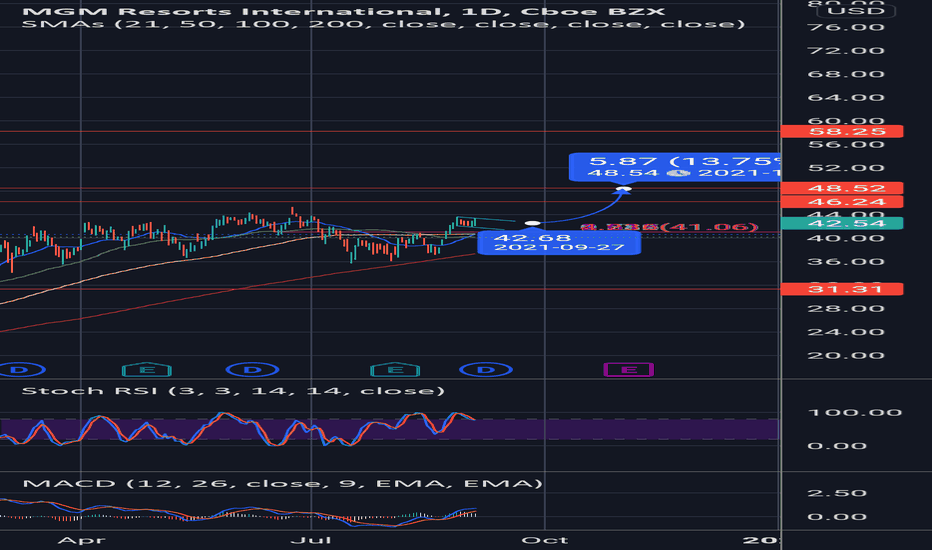Select the Stoch RSI indicator legend
932x550 pixels.
tap(233, 391)
